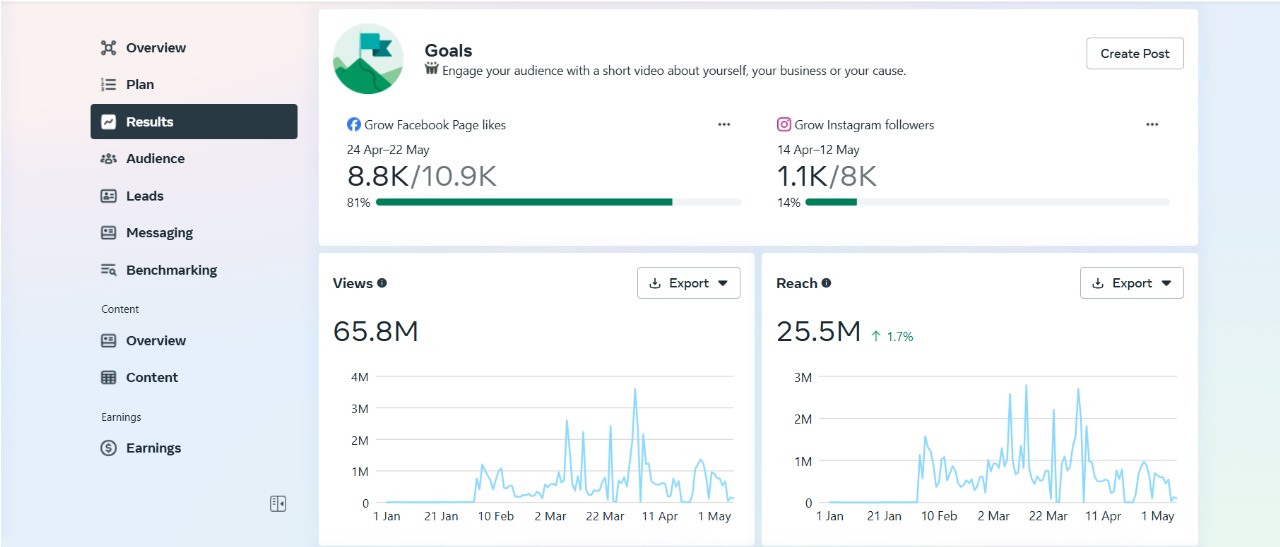Click the Views info icon
The width and height of the screenshot is (1280, 547).
click(x=382, y=283)
